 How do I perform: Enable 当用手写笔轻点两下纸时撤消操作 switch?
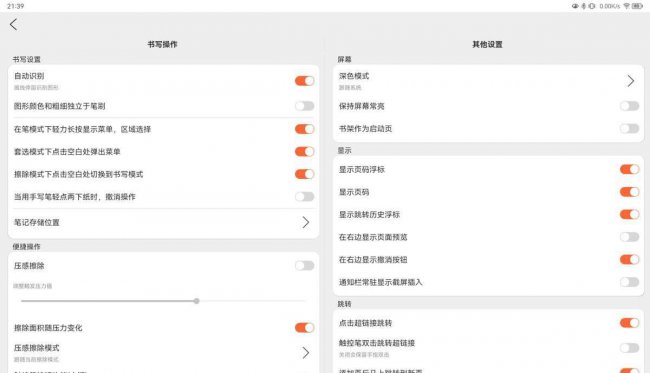pos(305,196)
